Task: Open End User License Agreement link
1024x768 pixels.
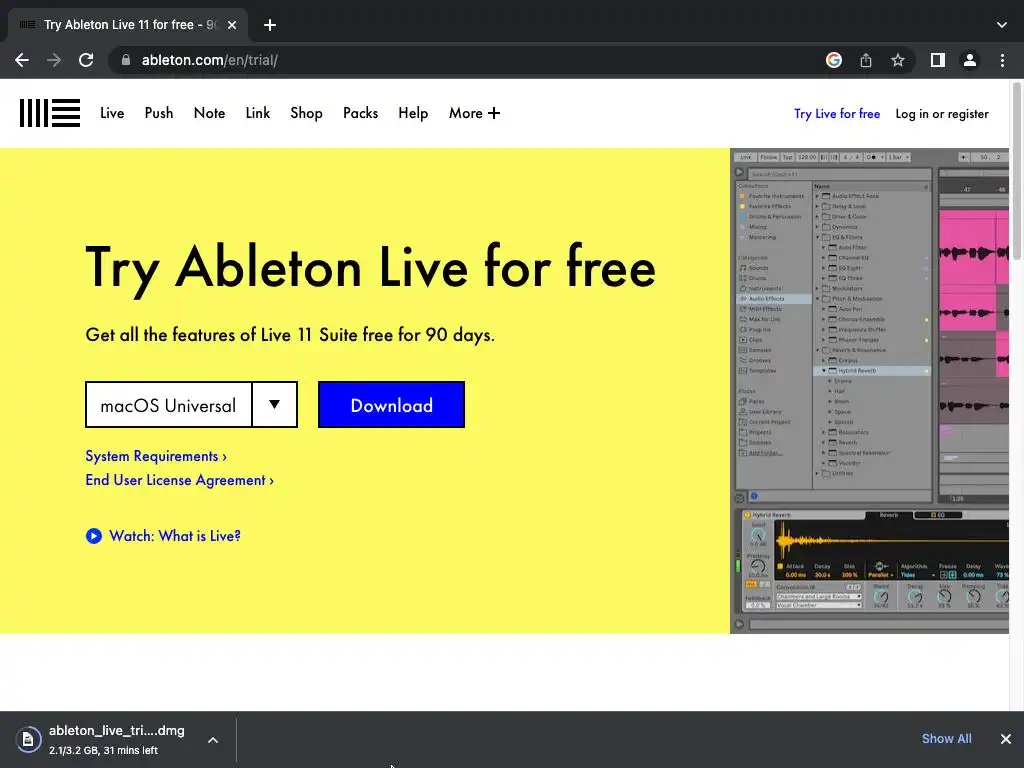Action: pos(180,480)
